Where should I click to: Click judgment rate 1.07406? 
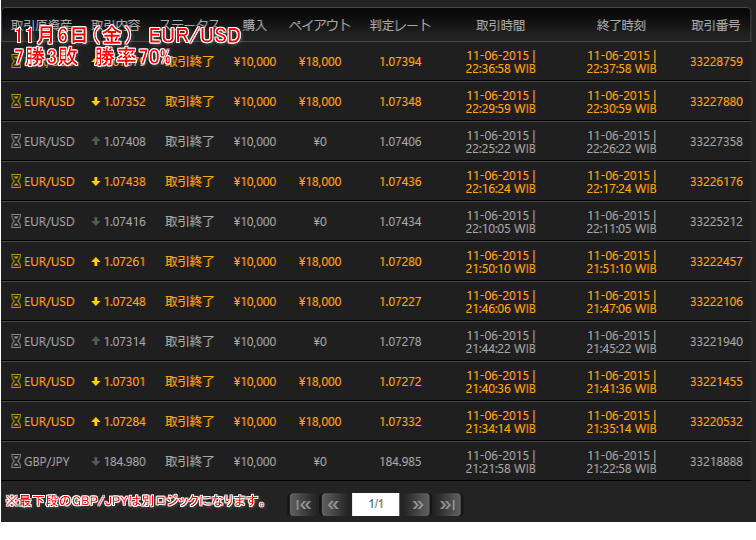pos(400,142)
